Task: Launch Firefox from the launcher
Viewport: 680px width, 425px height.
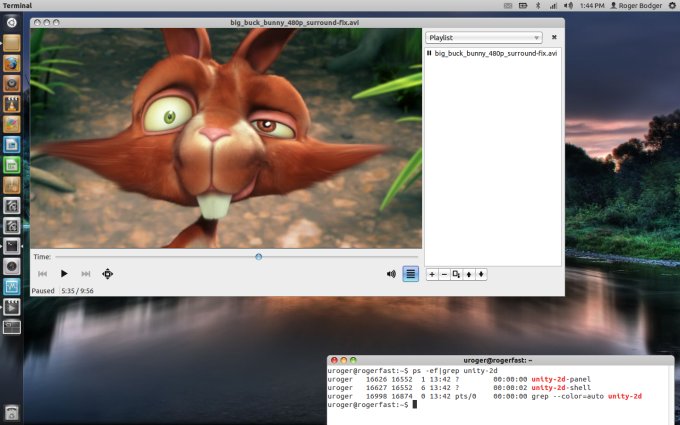Action: (x=12, y=63)
